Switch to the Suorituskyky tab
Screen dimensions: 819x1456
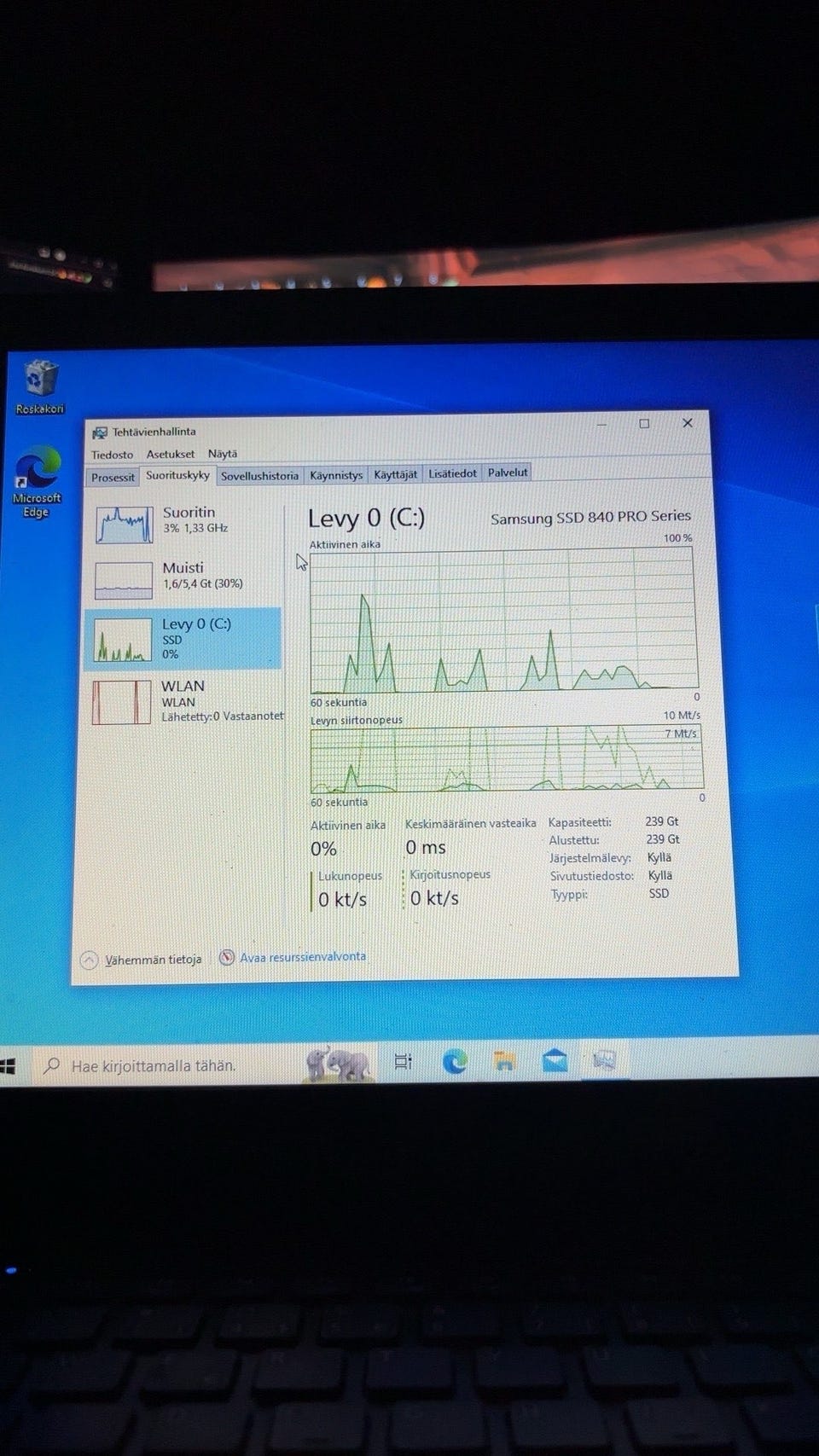pyautogui.click(x=177, y=475)
